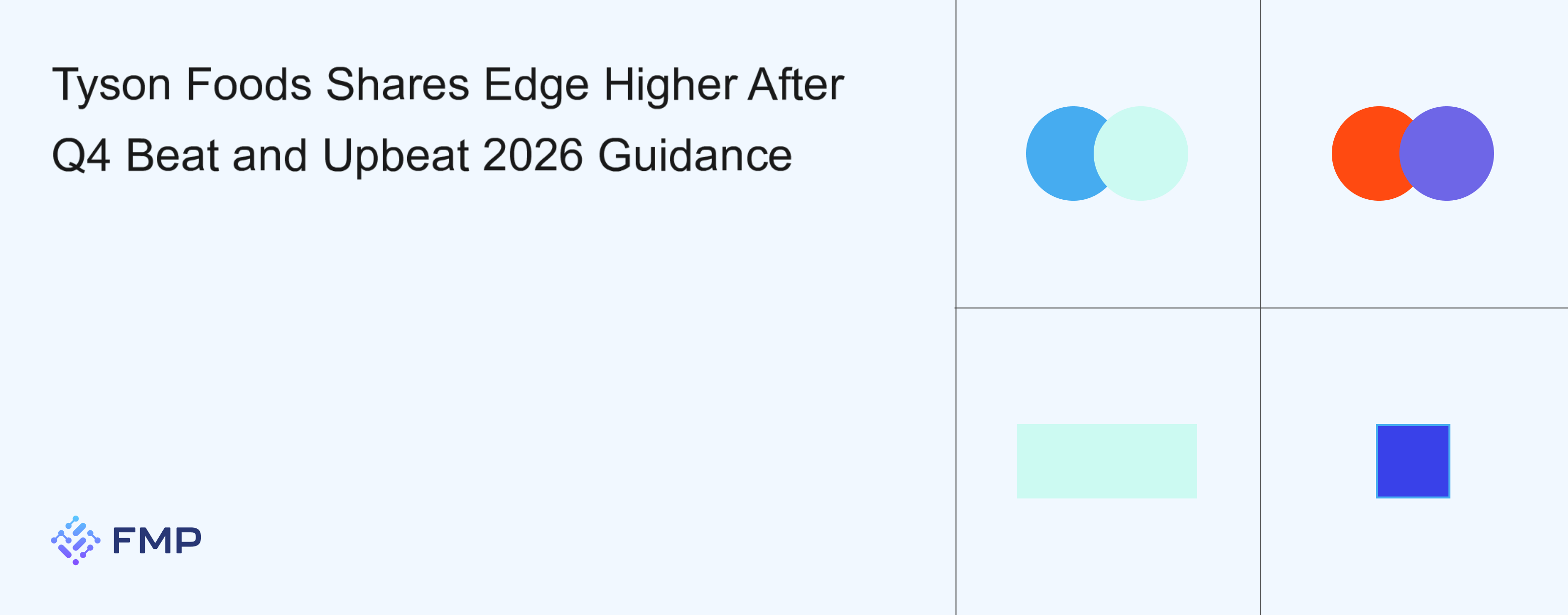Click the orange-red circle
Viewport: 1568px width, 615px height.
click(x=1364, y=153)
